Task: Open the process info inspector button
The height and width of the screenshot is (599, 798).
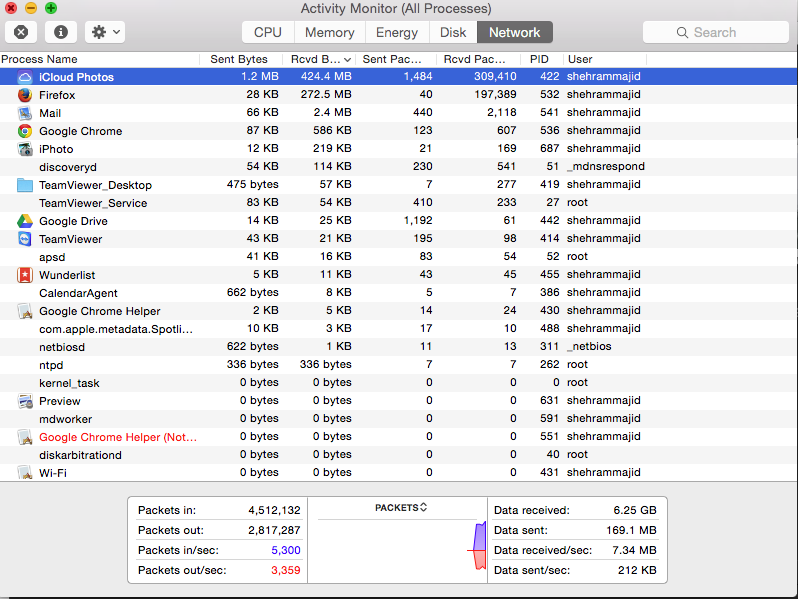Action: click(x=61, y=32)
